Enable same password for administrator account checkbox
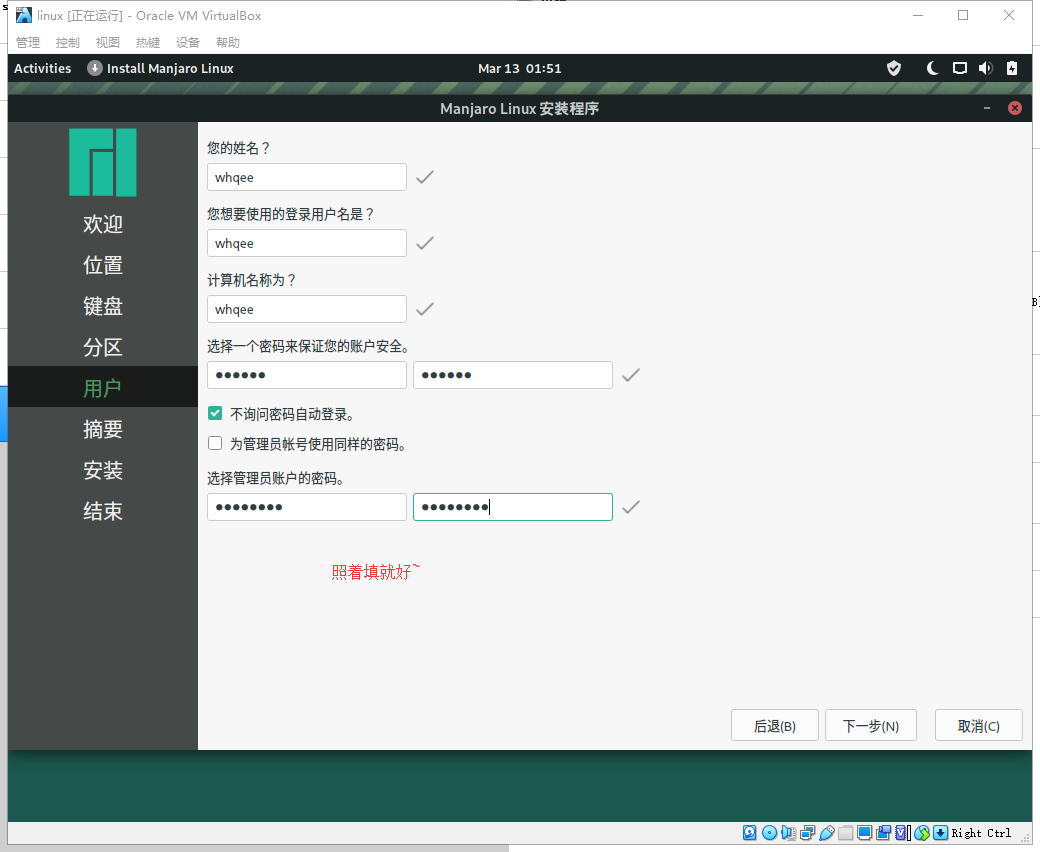The height and width of the screenshot is (852, 1040). (215, 443)
